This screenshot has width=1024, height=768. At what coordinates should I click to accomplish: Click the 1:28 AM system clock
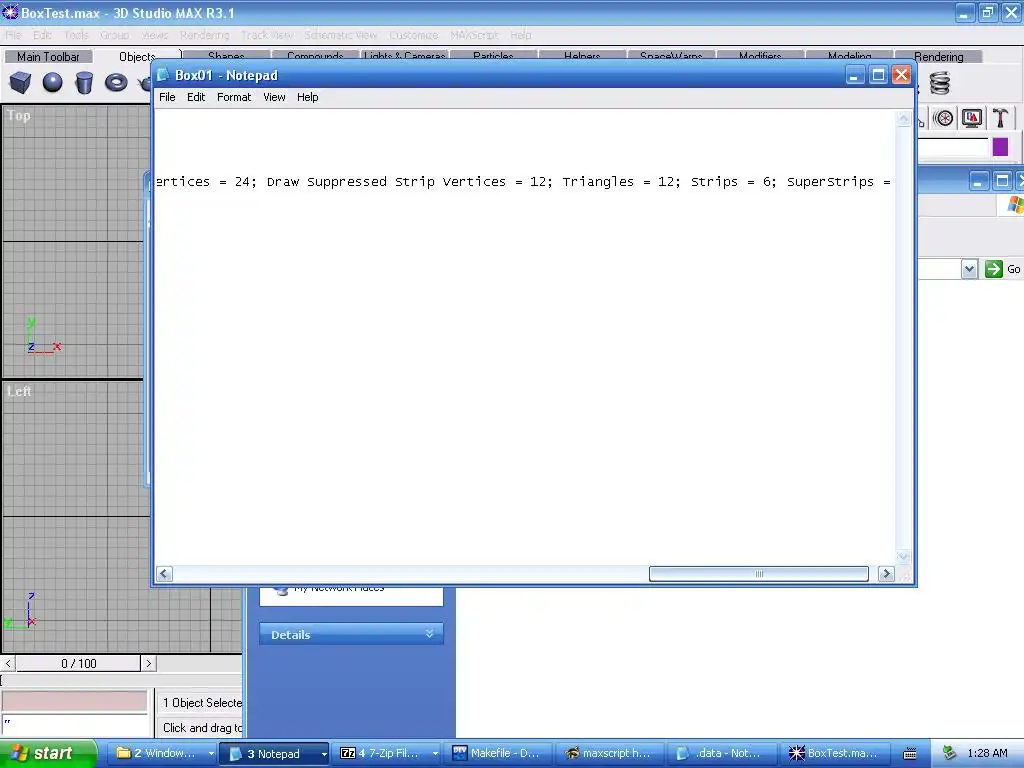point(987,754)
